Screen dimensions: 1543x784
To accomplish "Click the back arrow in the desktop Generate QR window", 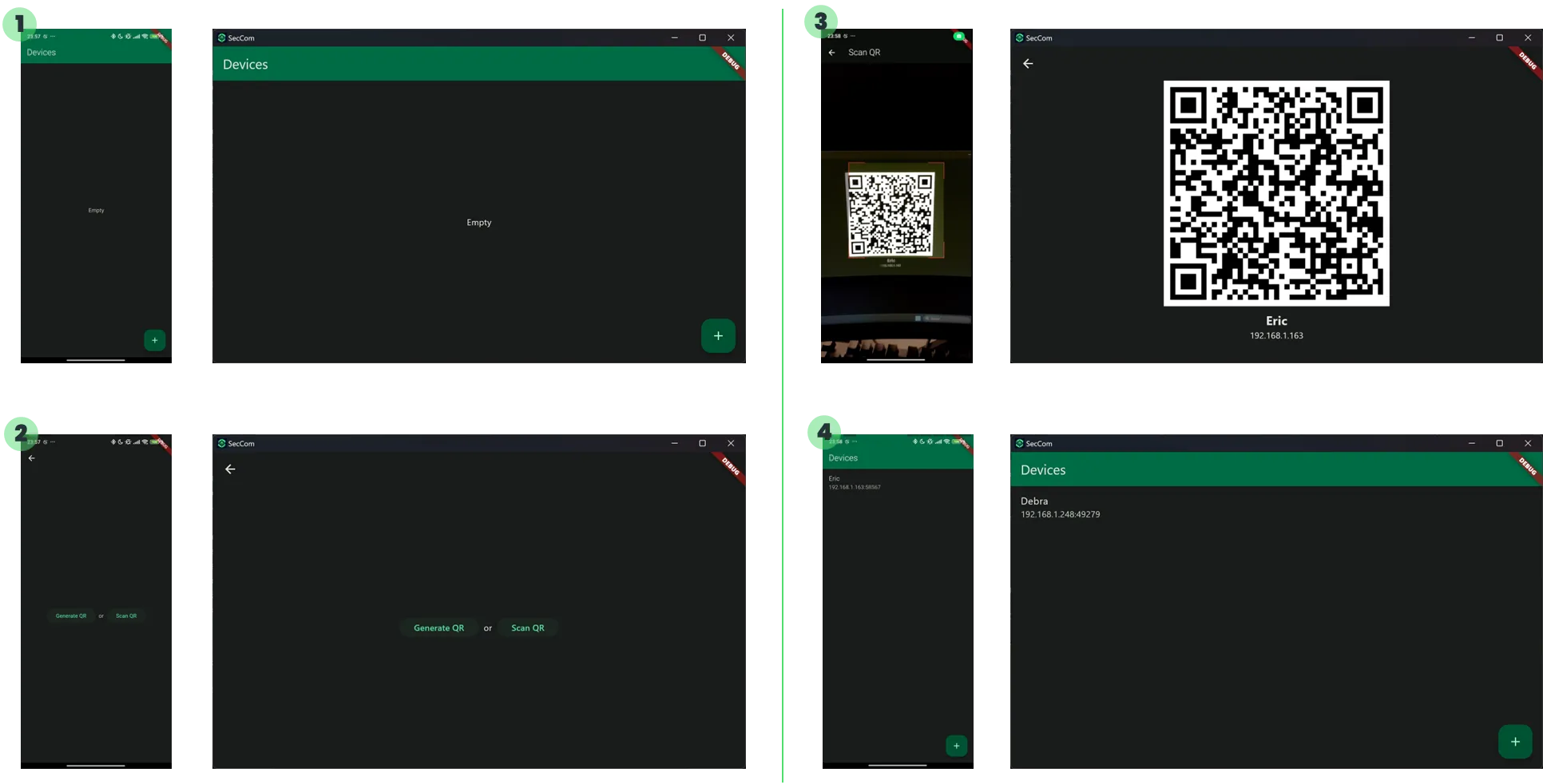I will (230, 469).
